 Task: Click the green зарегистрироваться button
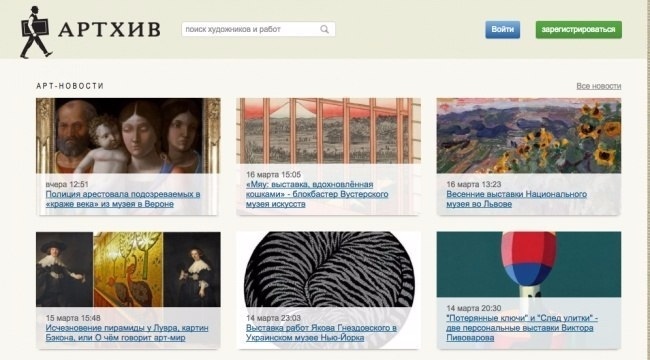[x=579, y=29]
